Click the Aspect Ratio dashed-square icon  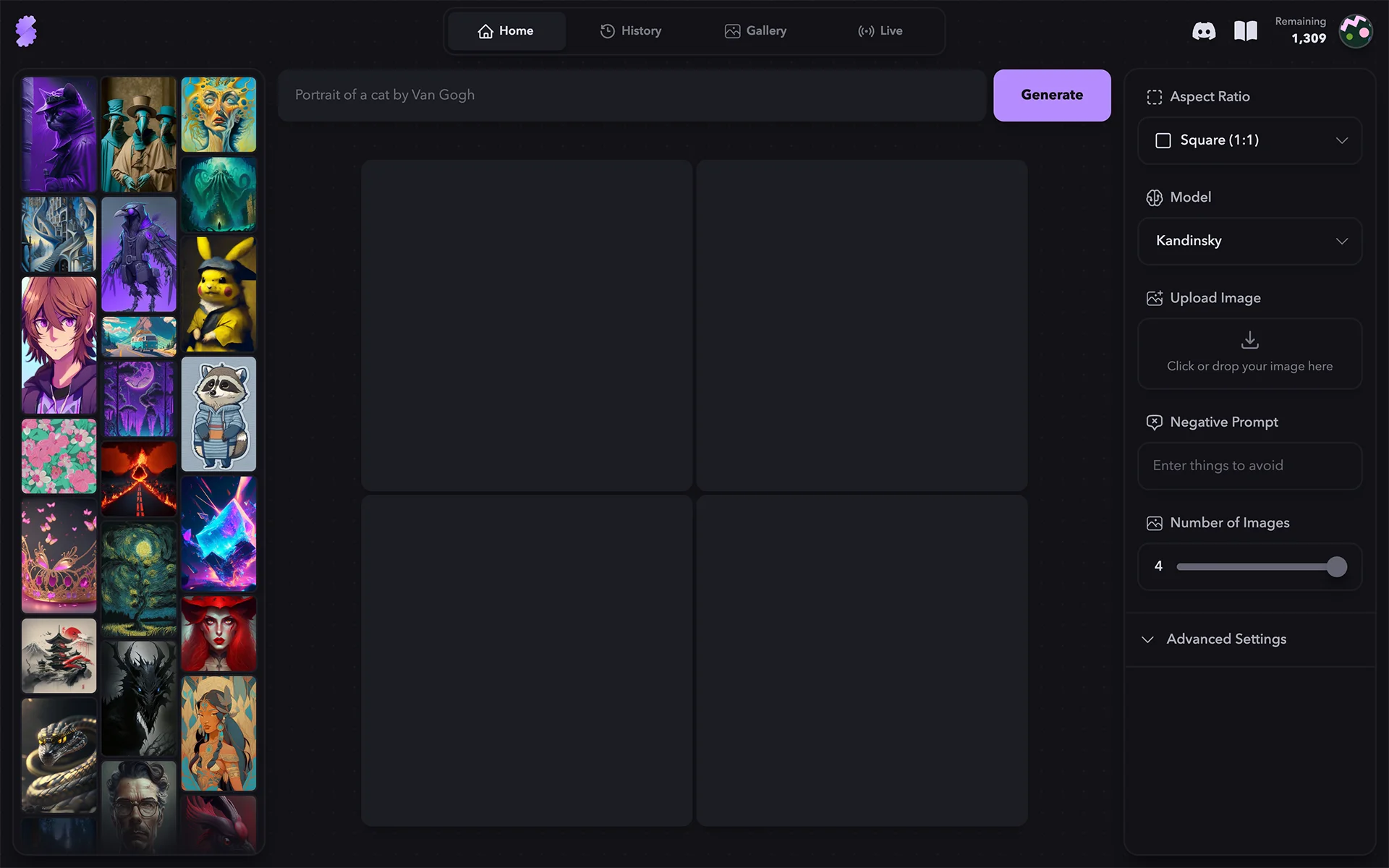pos(1154,97)
